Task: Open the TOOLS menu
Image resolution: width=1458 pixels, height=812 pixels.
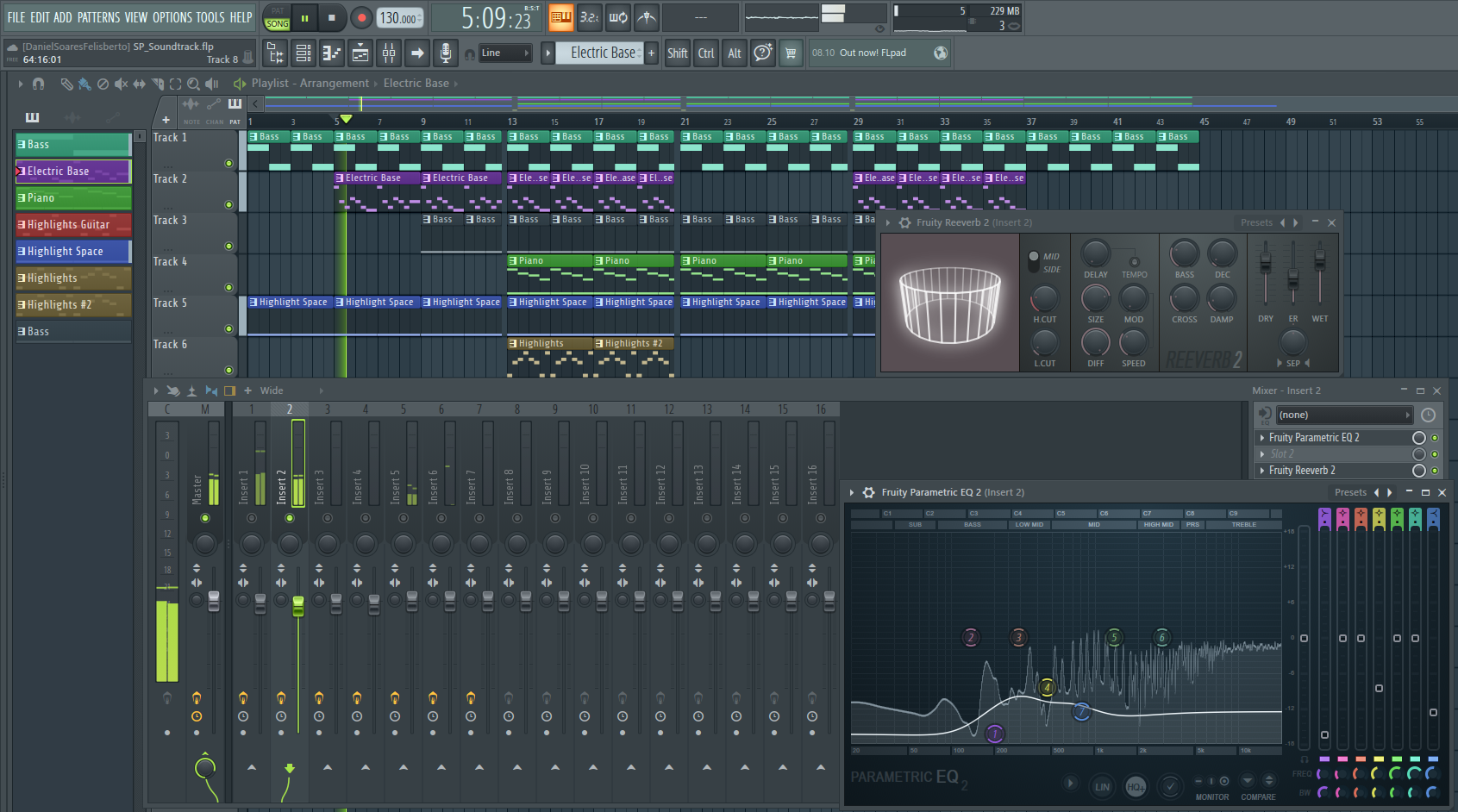Action: click(210, 17)
